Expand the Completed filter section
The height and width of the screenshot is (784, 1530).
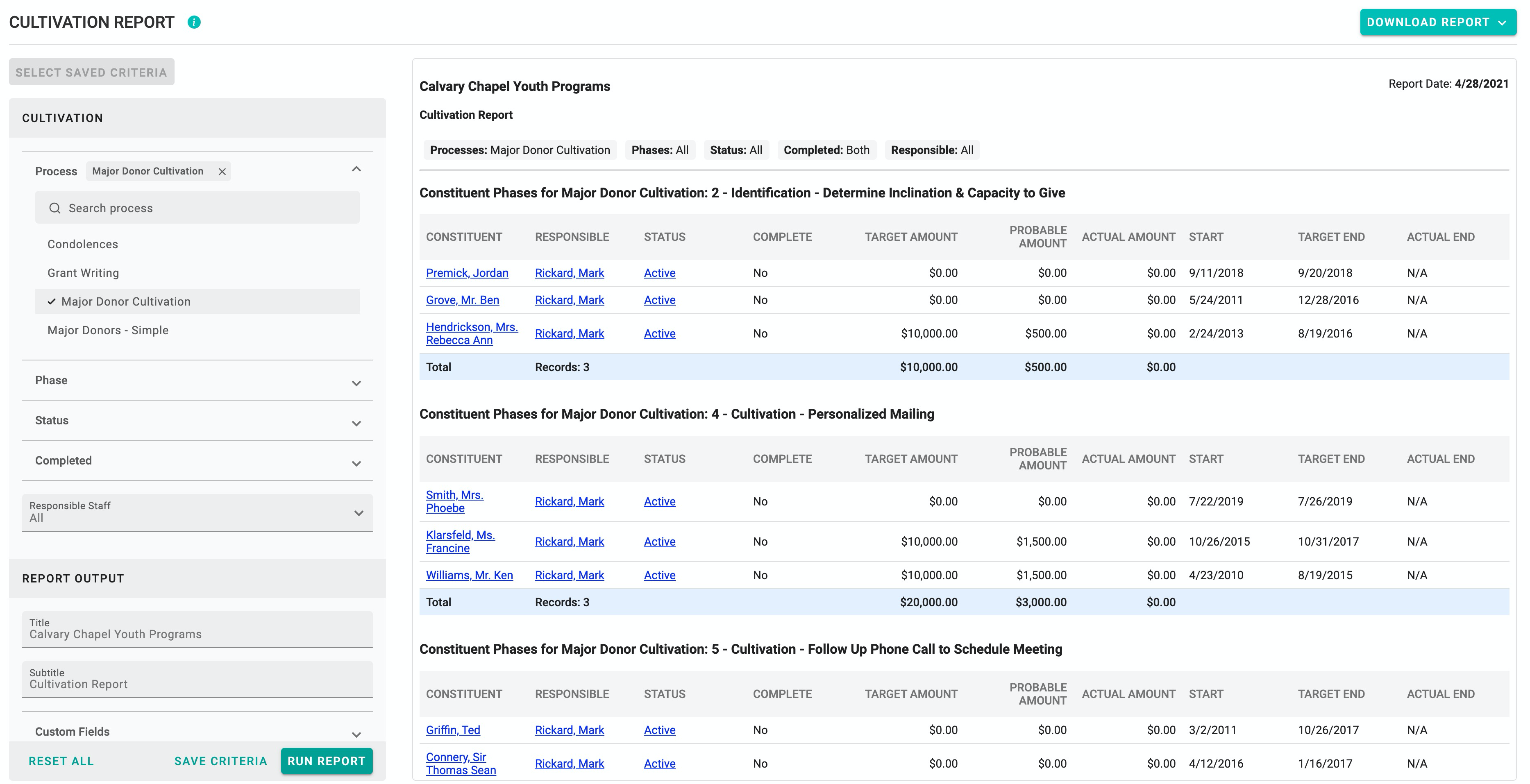(x=356, y=463)
